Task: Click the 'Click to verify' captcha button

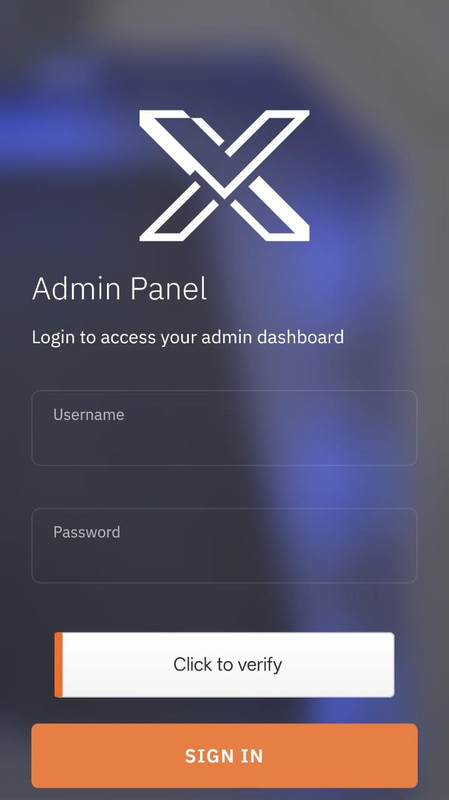Action: pyautogui.click(x=224, y=665)
